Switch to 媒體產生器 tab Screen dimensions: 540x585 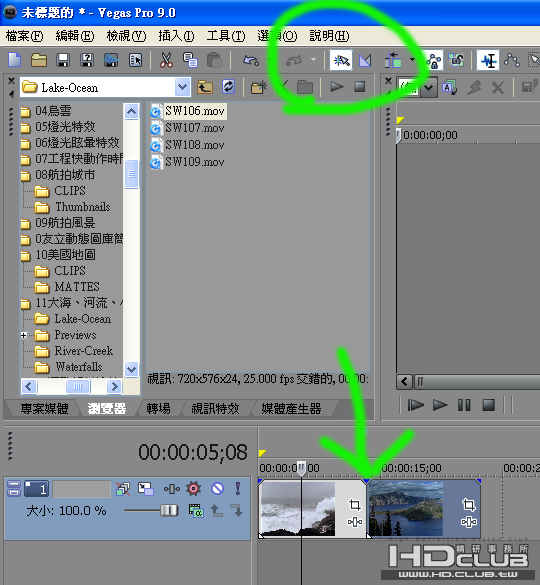pyautogui.click(x=291, y=409)
